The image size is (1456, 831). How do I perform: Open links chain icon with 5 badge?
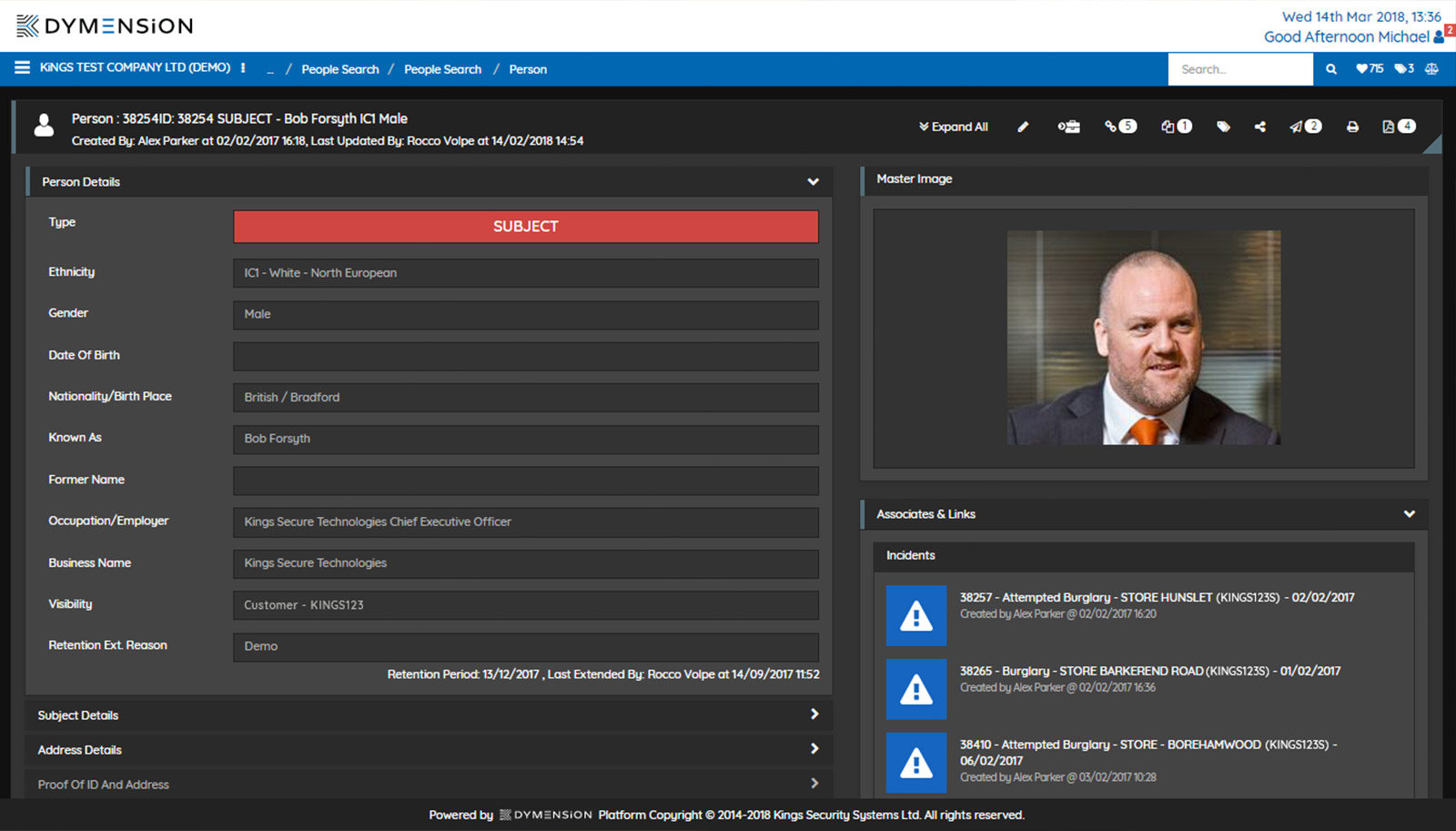tap(1120, 127)
